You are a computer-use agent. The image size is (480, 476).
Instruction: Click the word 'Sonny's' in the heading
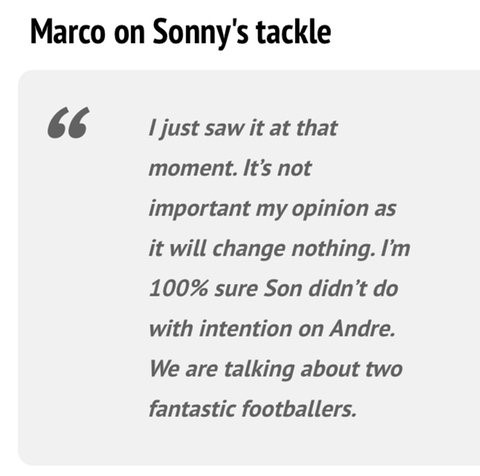[x=200, y=33]
